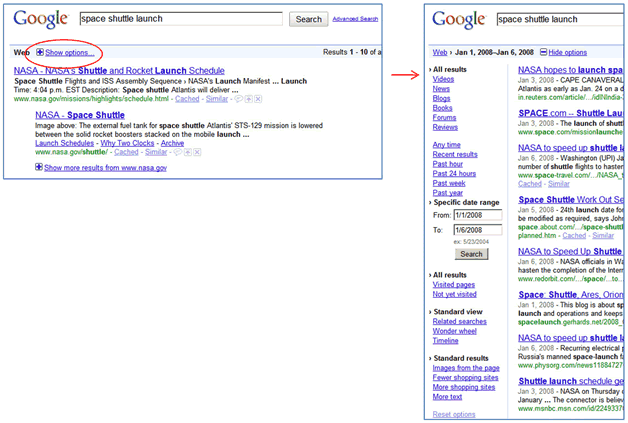Screen dimensions: 628x423
Task: Collapse the panel with Hide options
Action: [x=568, y=52]
